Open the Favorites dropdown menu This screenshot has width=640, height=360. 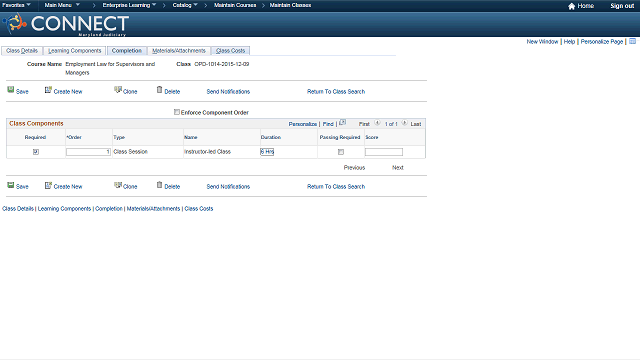tap(16, 5)
